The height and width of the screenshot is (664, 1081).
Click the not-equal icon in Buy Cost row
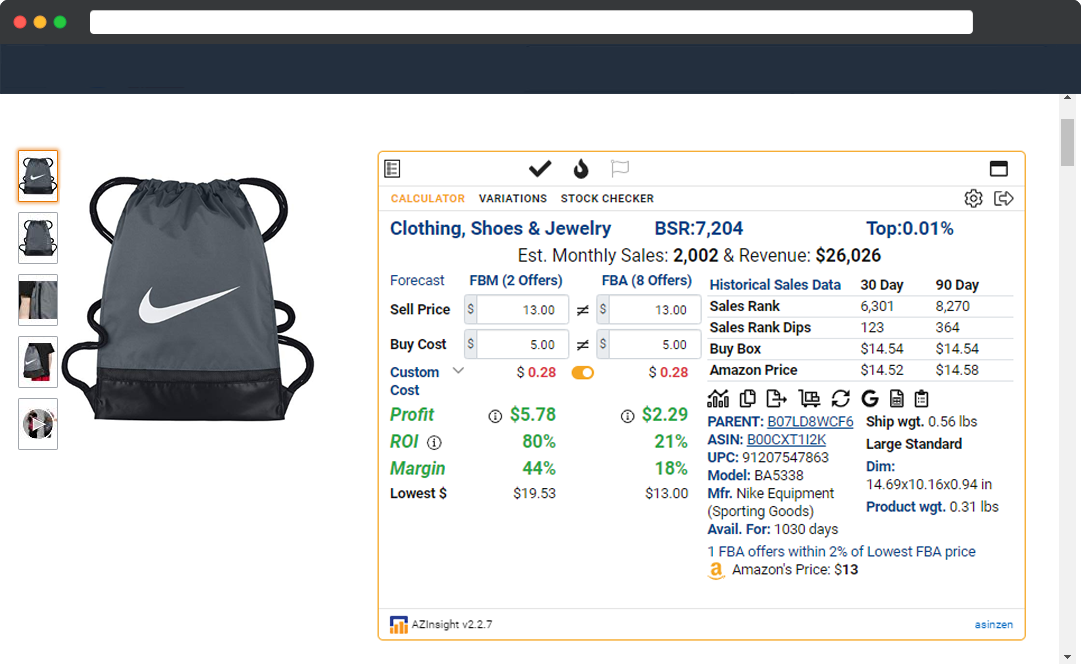point(583,345)
